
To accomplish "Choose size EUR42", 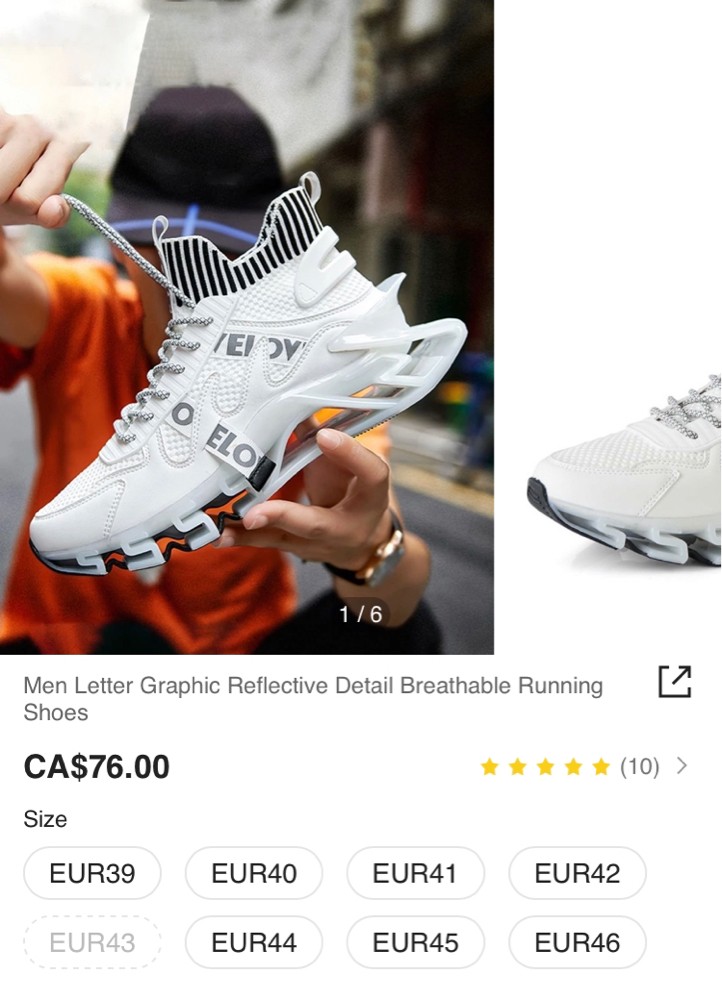I will pos(577,873).
